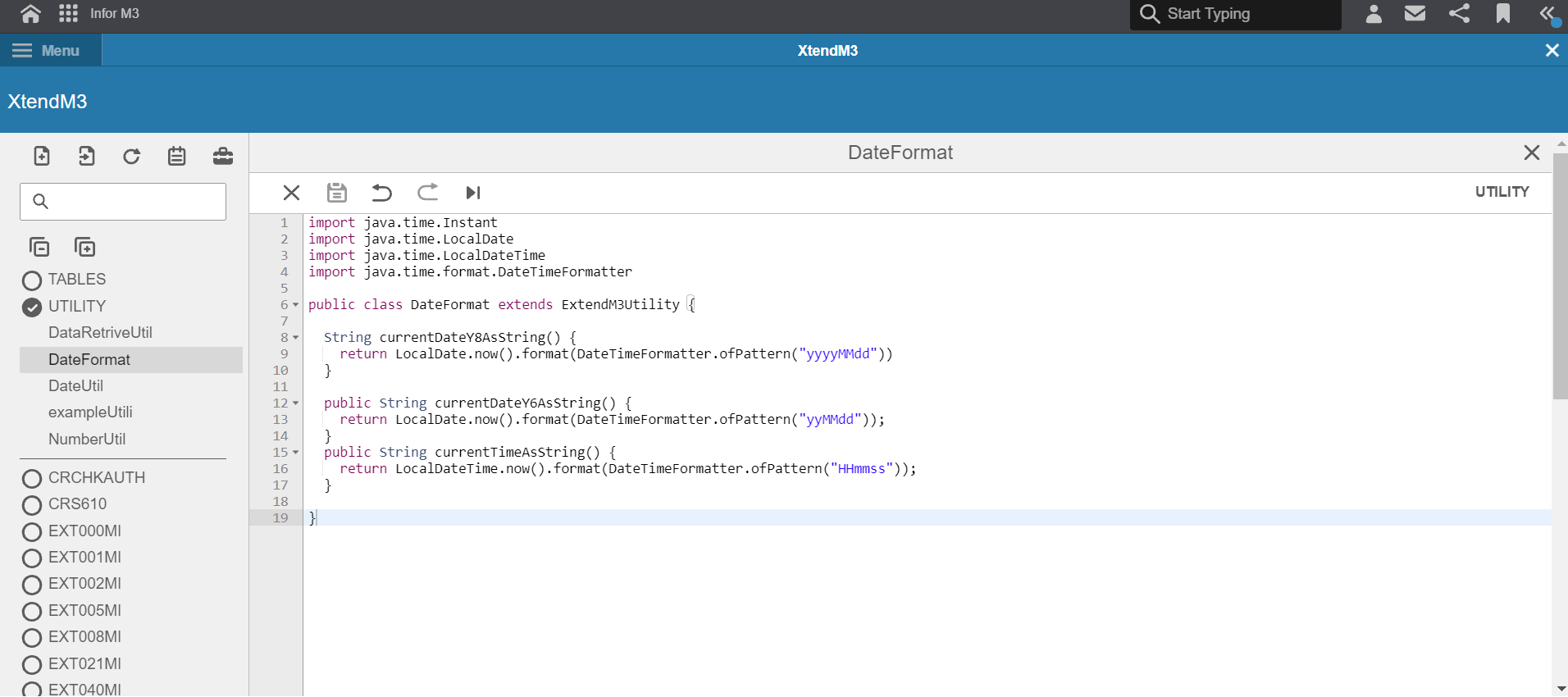Open NumberUtil utility
1568x697 pixels.
87,439
